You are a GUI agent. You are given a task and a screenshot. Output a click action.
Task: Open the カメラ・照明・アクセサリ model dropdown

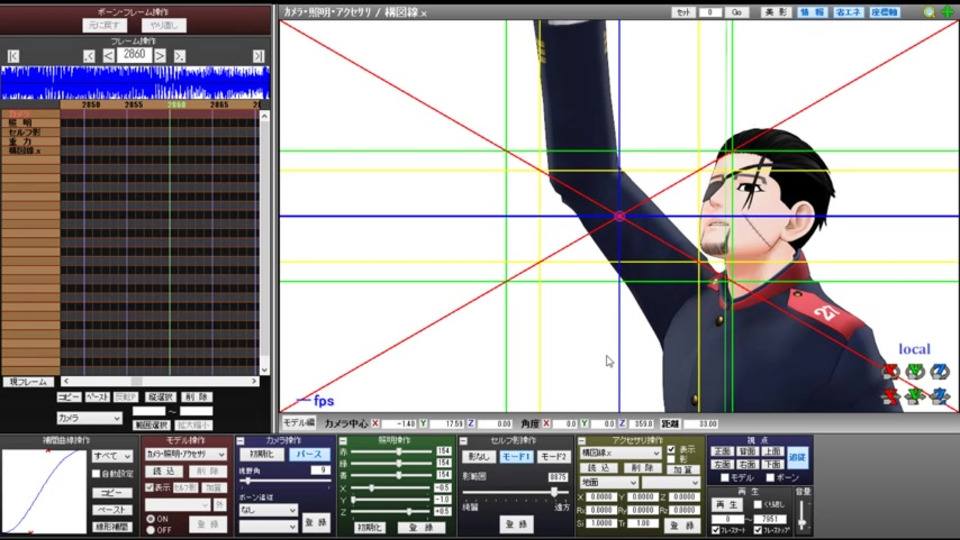(x=186, y=454)
